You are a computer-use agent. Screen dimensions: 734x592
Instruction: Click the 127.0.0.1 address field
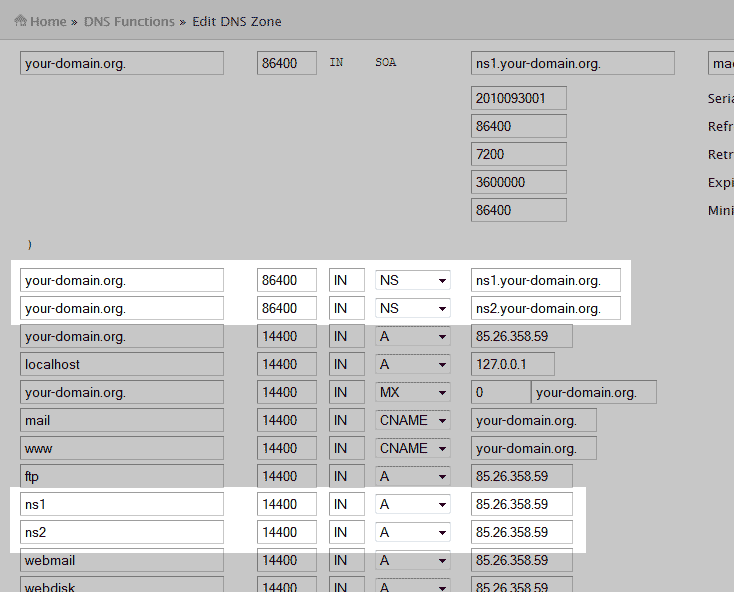[x=513, y=364]
